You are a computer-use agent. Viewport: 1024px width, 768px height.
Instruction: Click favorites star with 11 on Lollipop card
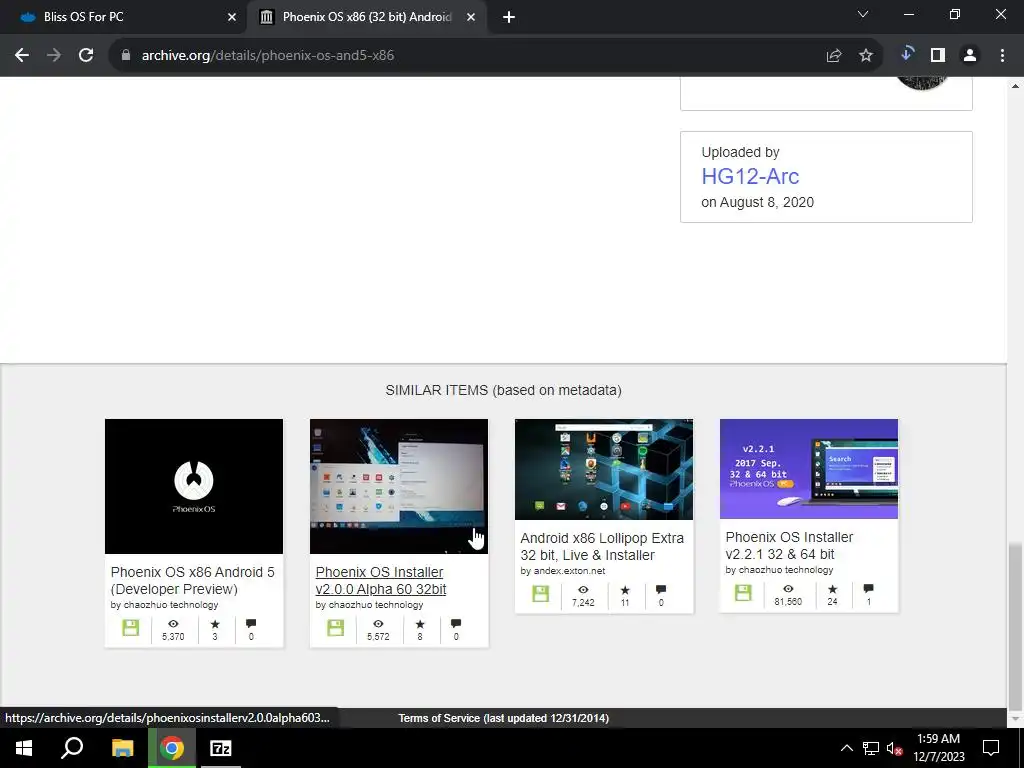point(625,590)
